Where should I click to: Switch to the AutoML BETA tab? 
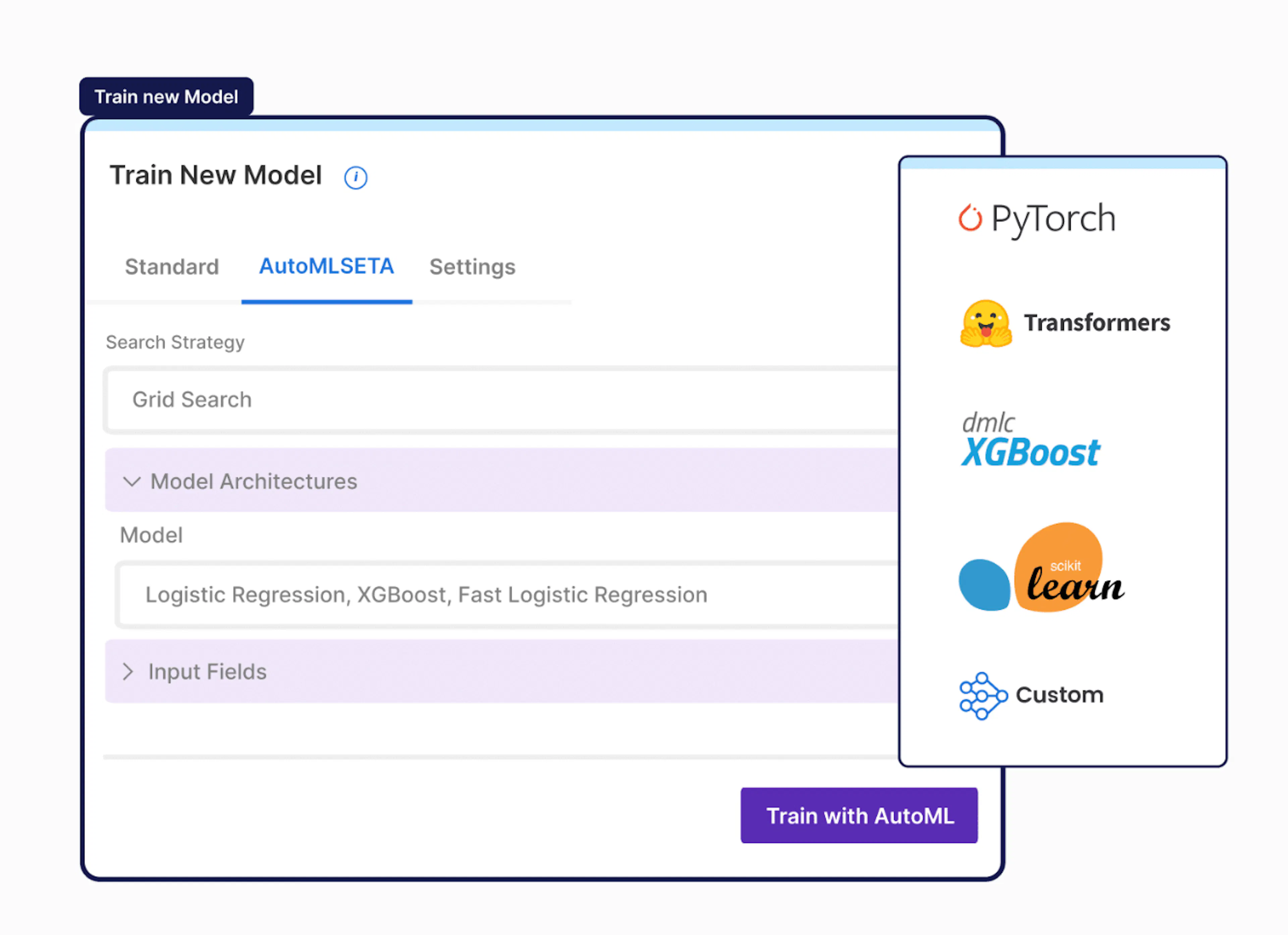point(327,266)
